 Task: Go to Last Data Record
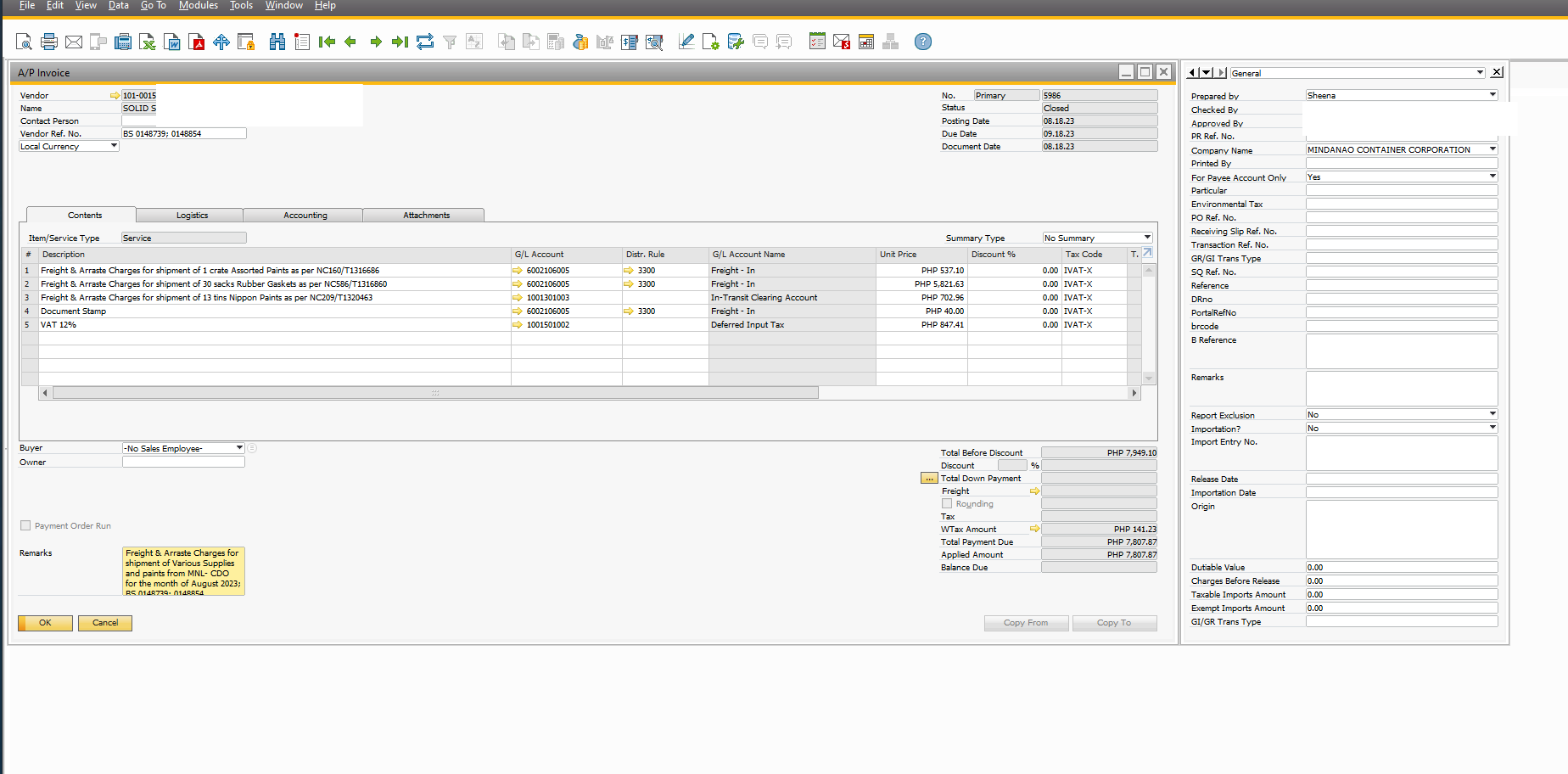[x=400, y=42]
